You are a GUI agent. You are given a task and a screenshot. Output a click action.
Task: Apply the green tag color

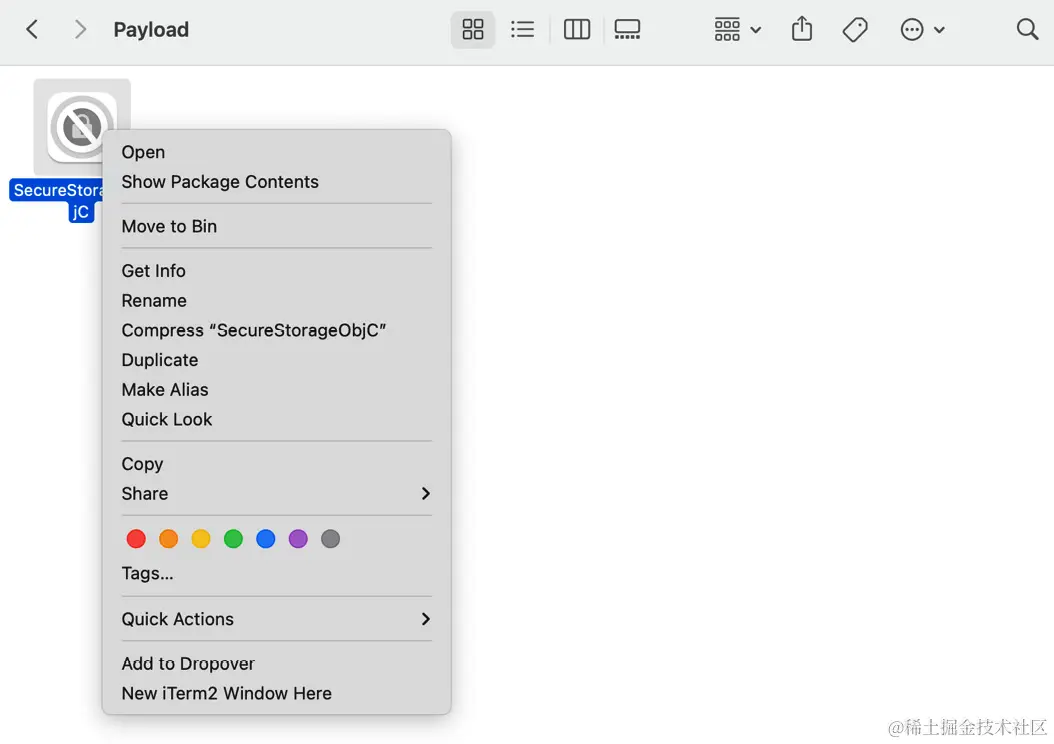(x=233, y=539)
